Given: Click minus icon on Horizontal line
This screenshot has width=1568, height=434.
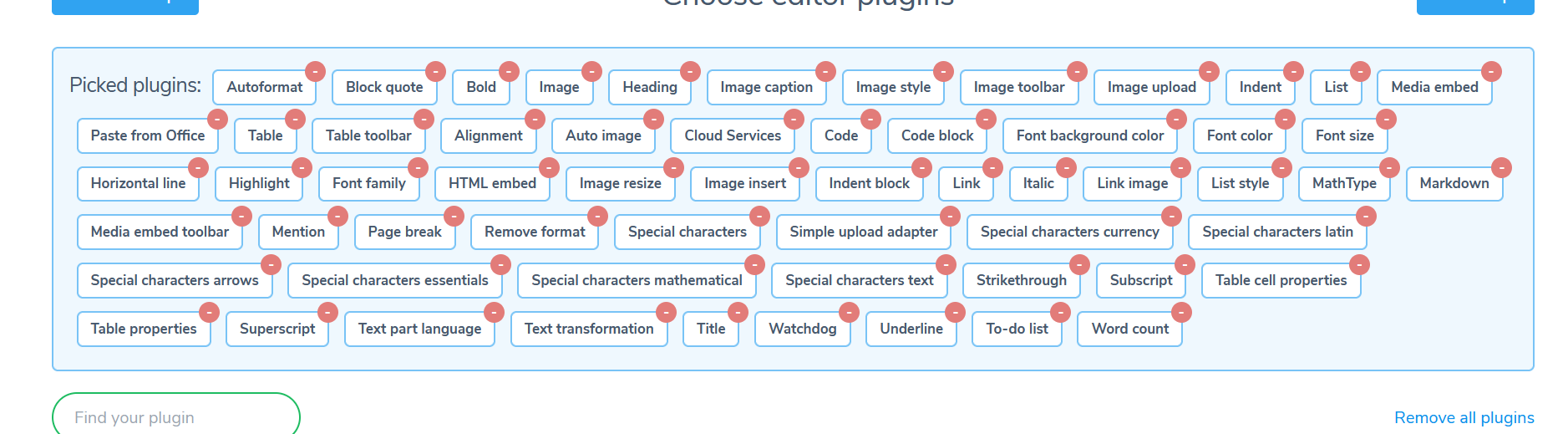Looking at the screenshot, I should 198,167.
